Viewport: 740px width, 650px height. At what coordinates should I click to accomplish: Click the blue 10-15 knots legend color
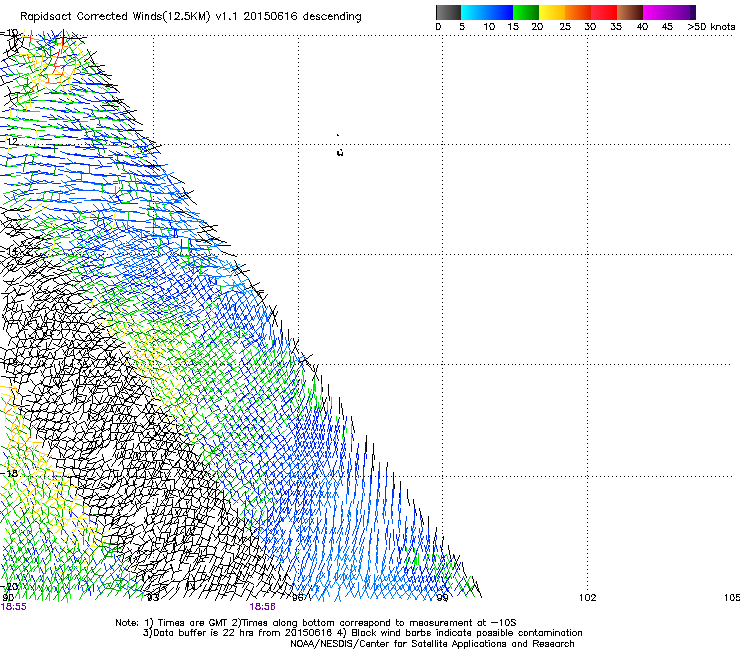[500, 12]
